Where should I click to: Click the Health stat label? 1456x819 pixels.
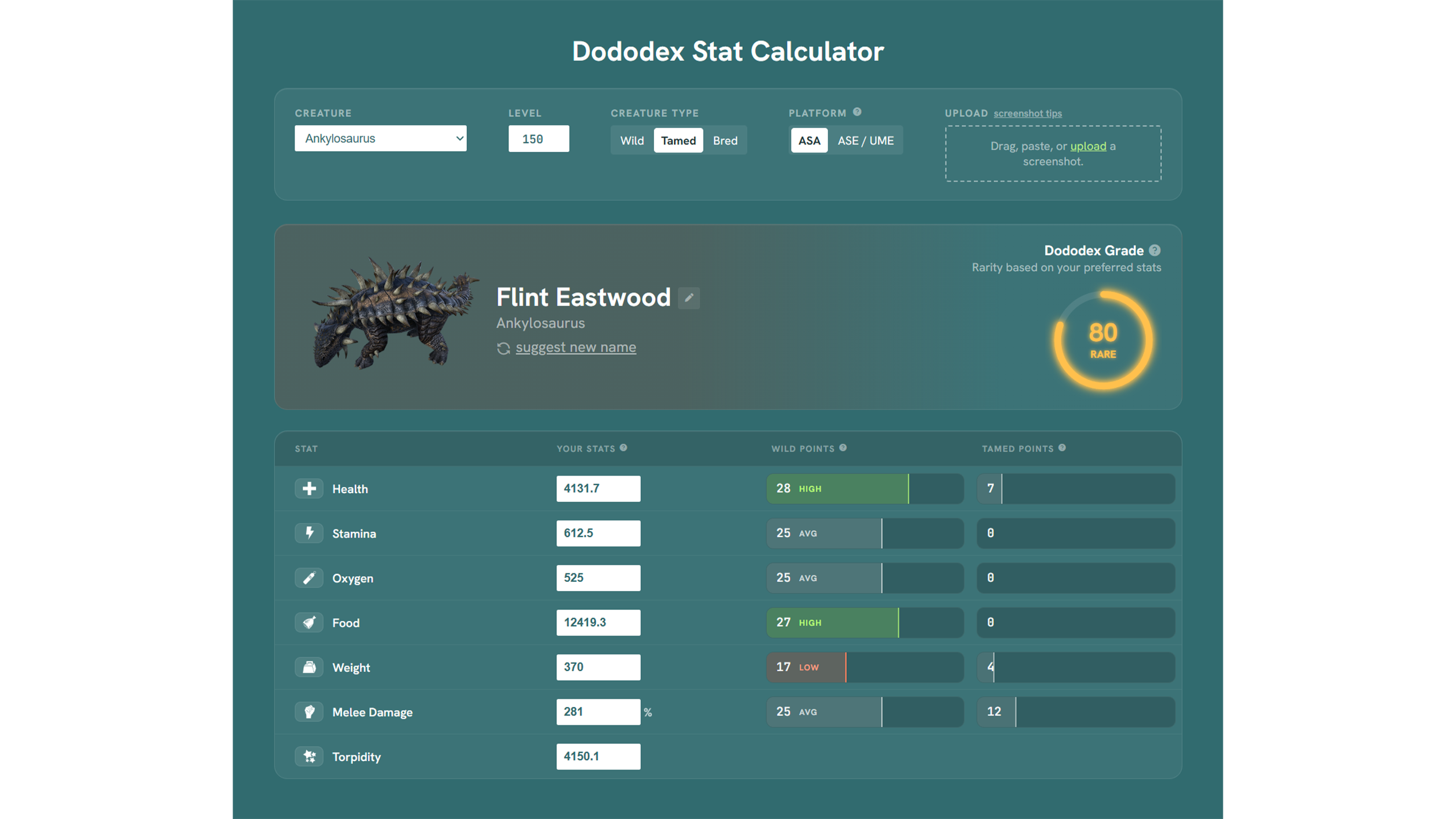tap(350, 489)
